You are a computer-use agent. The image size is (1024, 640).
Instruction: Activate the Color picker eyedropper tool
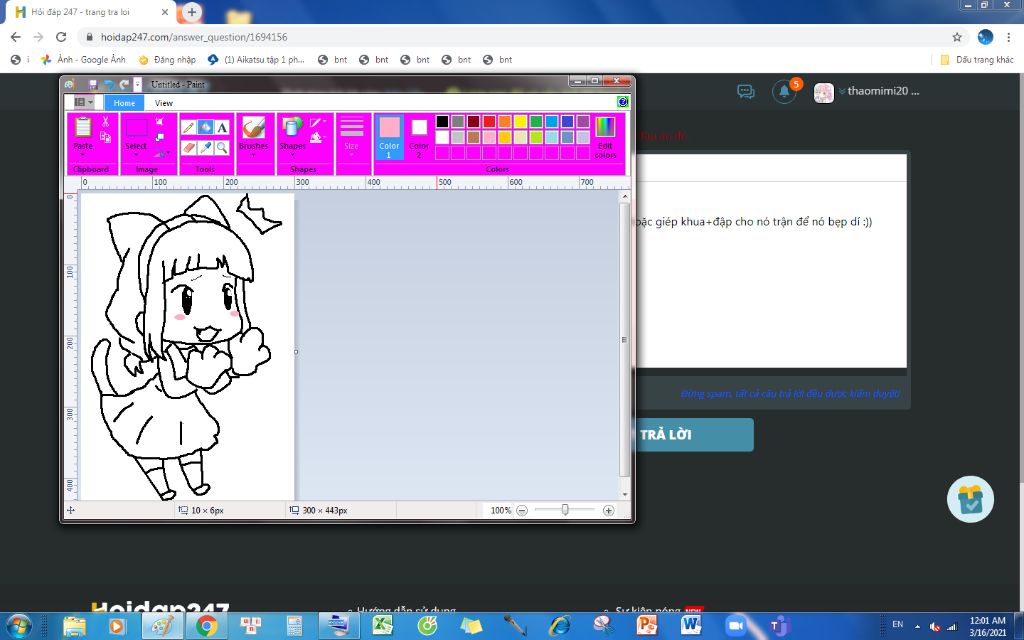(x=205, y=148)
